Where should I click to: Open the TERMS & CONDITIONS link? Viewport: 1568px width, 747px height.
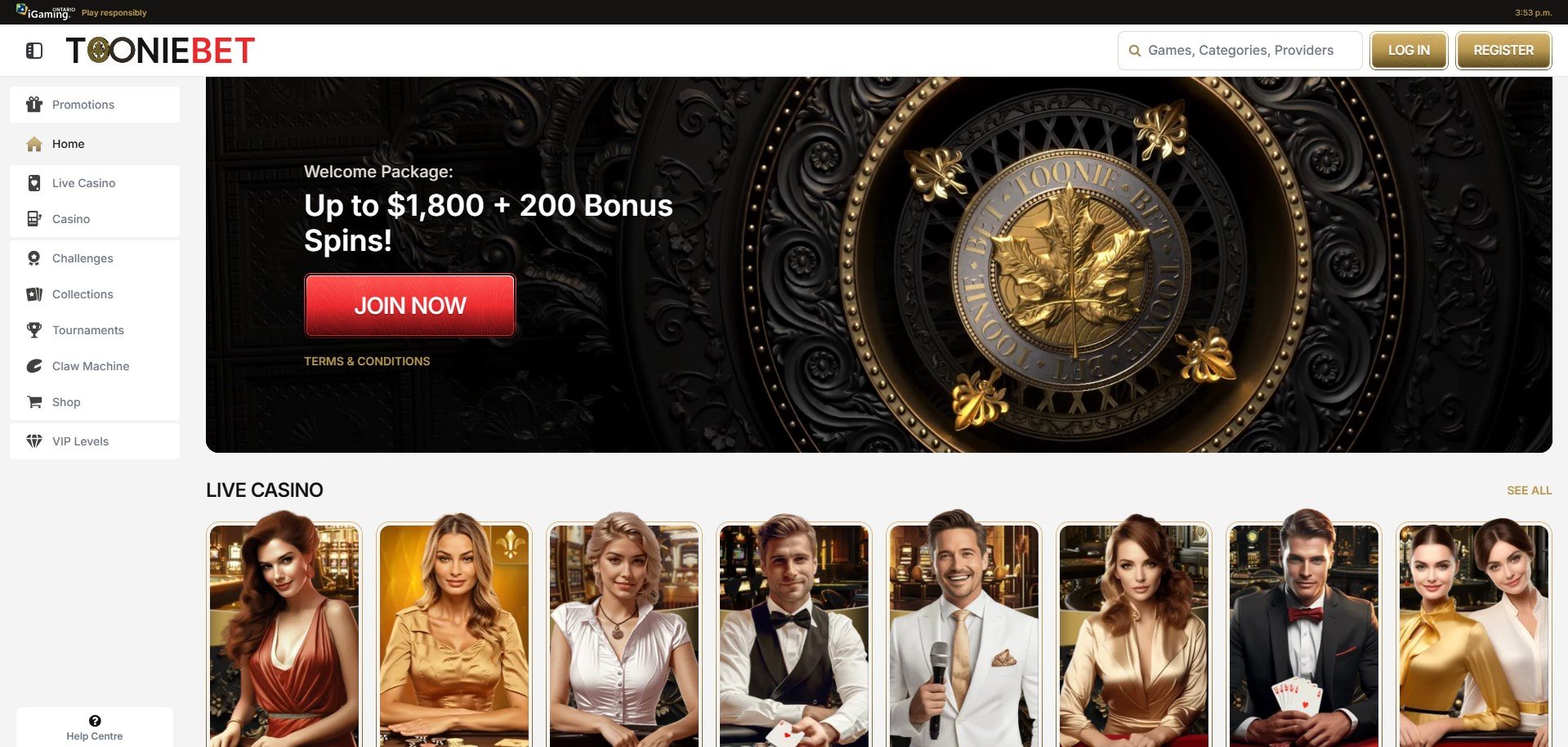click(367, 361)
